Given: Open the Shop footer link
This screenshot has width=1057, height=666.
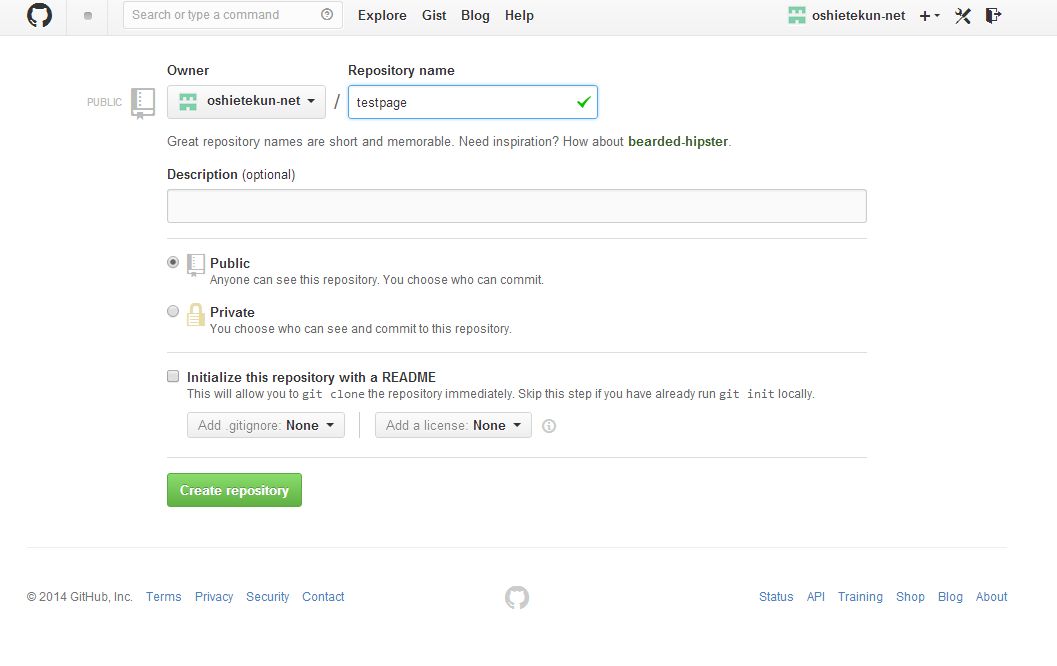Looking at the screenshot, I should 910,597.
